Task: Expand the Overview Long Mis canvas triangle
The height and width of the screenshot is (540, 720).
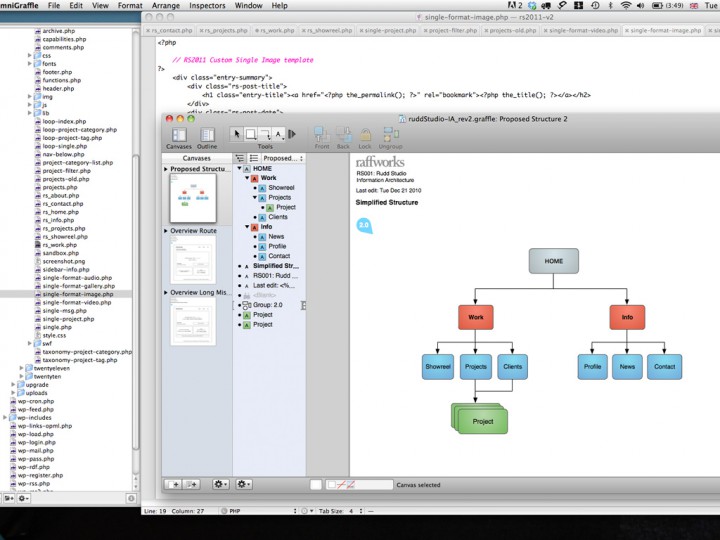Action: pyautogui.click(x=166, y=292)
